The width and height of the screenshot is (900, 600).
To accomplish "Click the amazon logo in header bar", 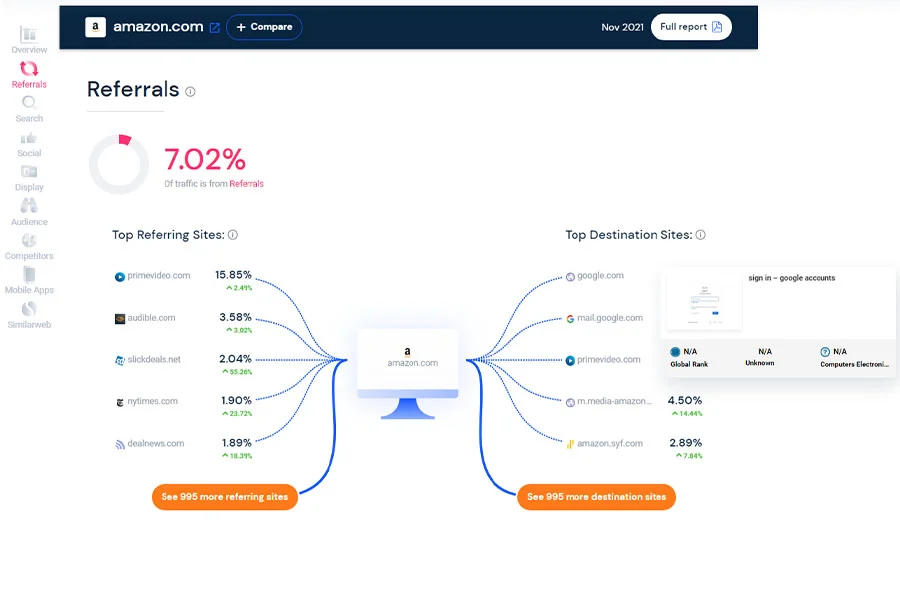I will (95, 27).
